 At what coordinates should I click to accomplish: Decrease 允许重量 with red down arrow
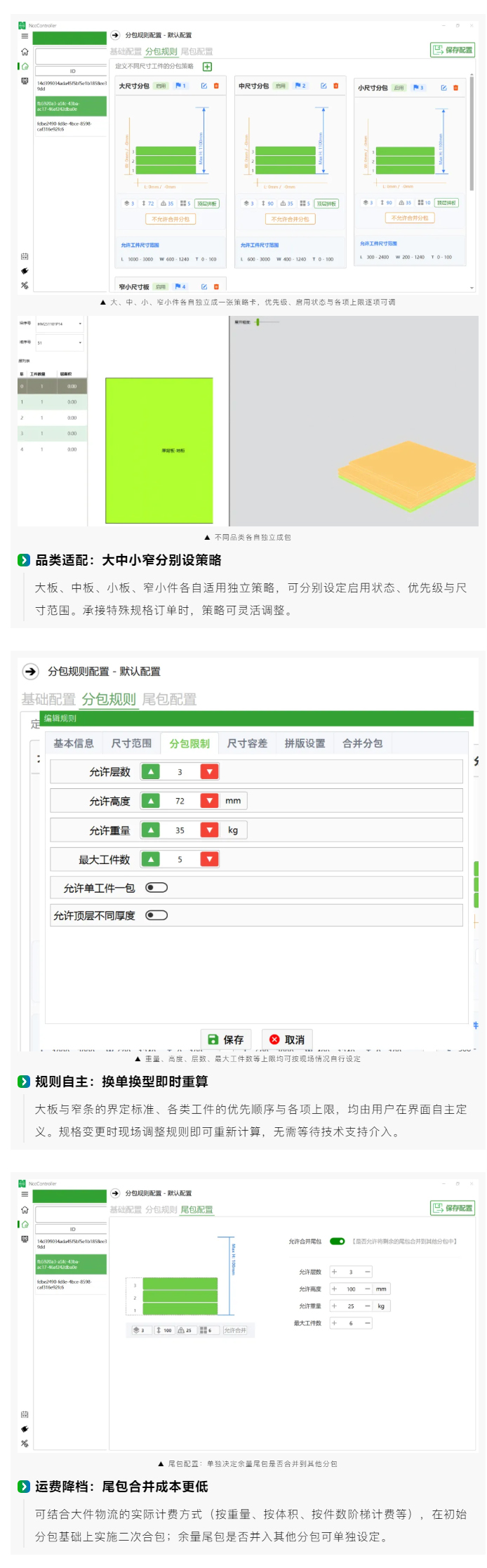209,830
